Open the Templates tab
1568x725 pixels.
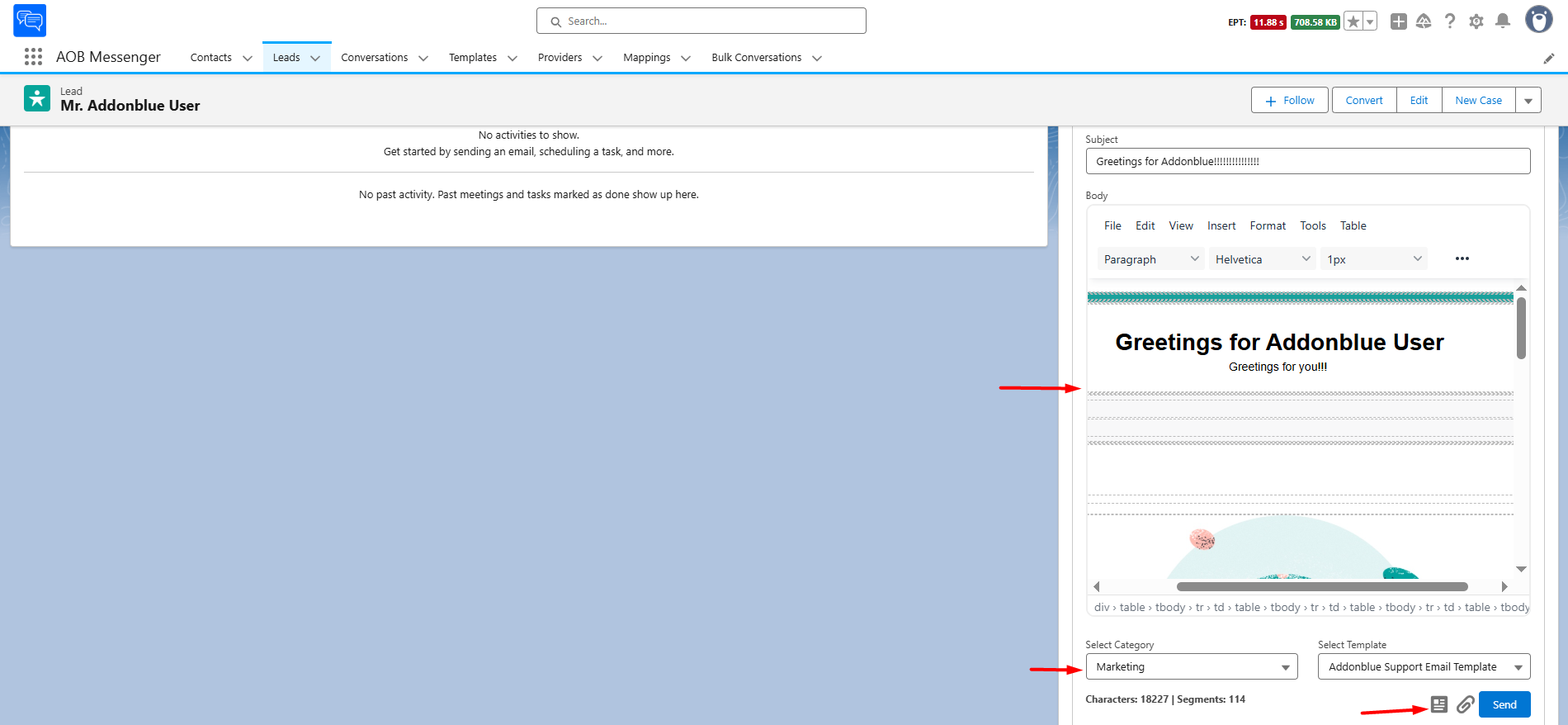tap(473, 58)
